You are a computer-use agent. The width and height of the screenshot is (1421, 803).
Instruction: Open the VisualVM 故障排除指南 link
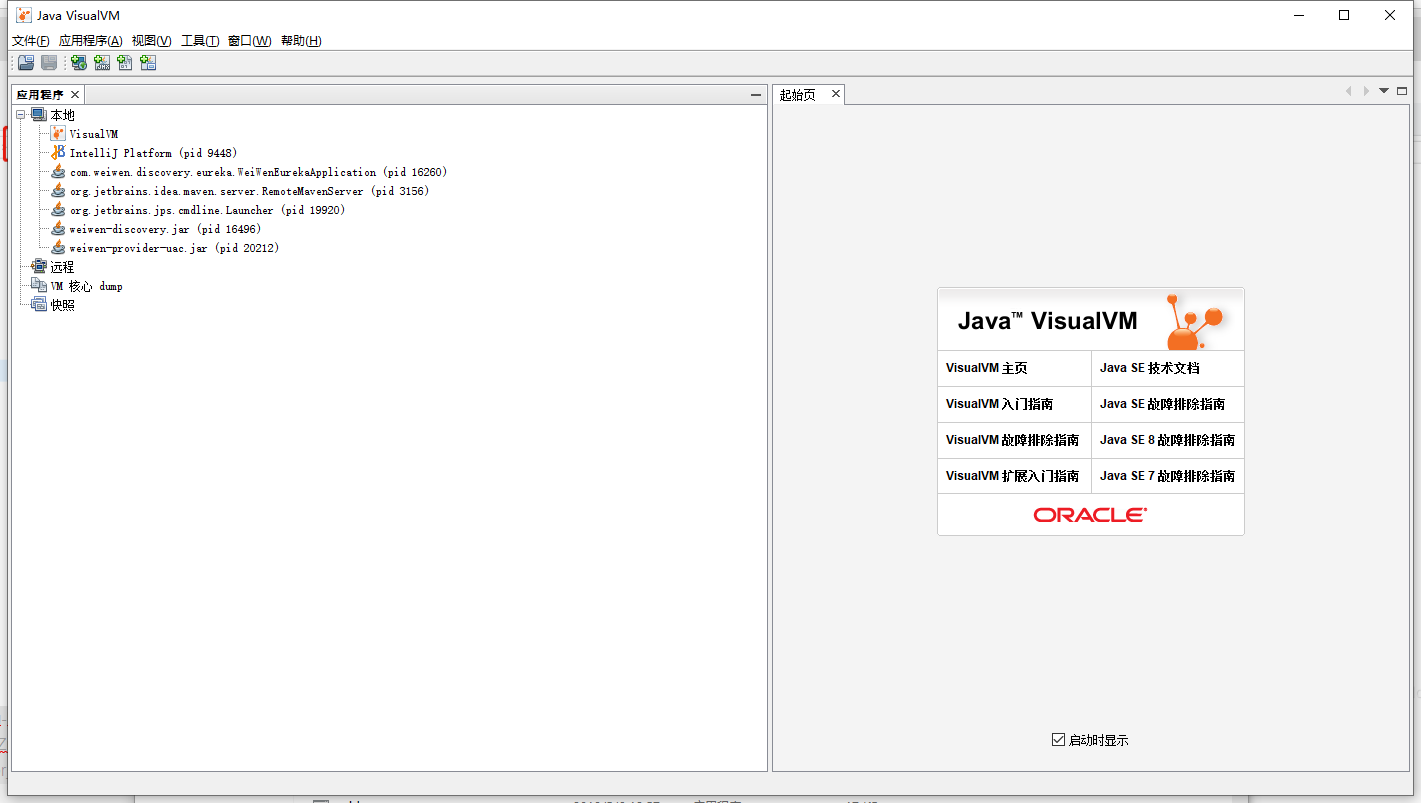(1013, 440)
